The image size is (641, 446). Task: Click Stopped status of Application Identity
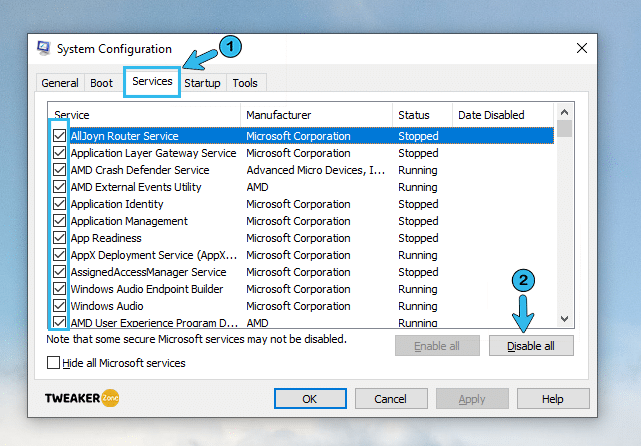418,204
